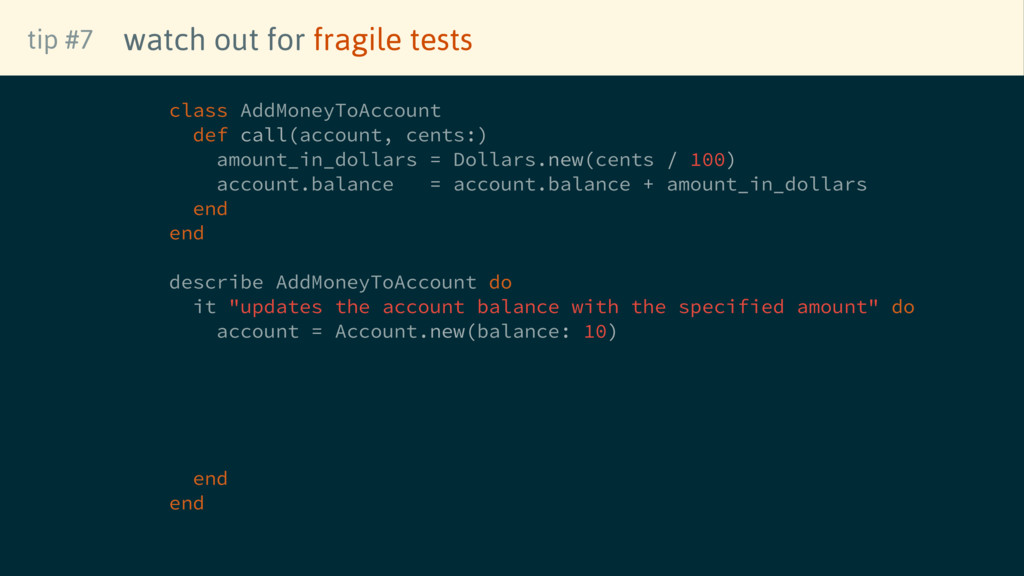This screenshot has height=576, width=1024.
Task: Click the "def" keyword
Action: [210, 135]
